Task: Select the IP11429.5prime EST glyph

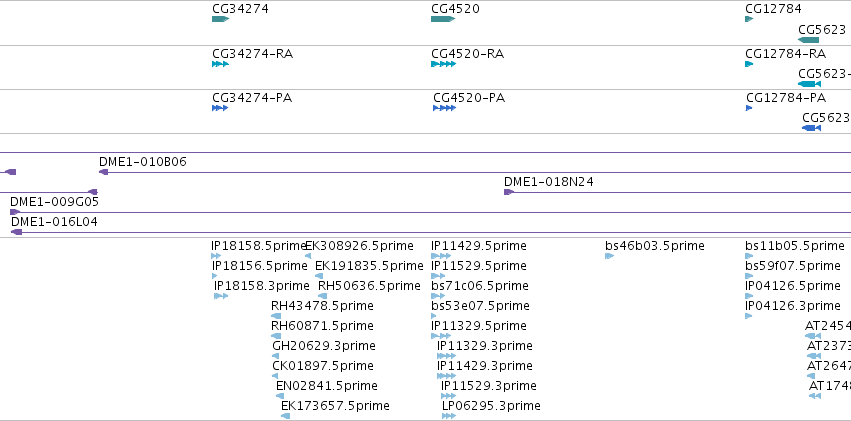Action: [x=441, y=256]
